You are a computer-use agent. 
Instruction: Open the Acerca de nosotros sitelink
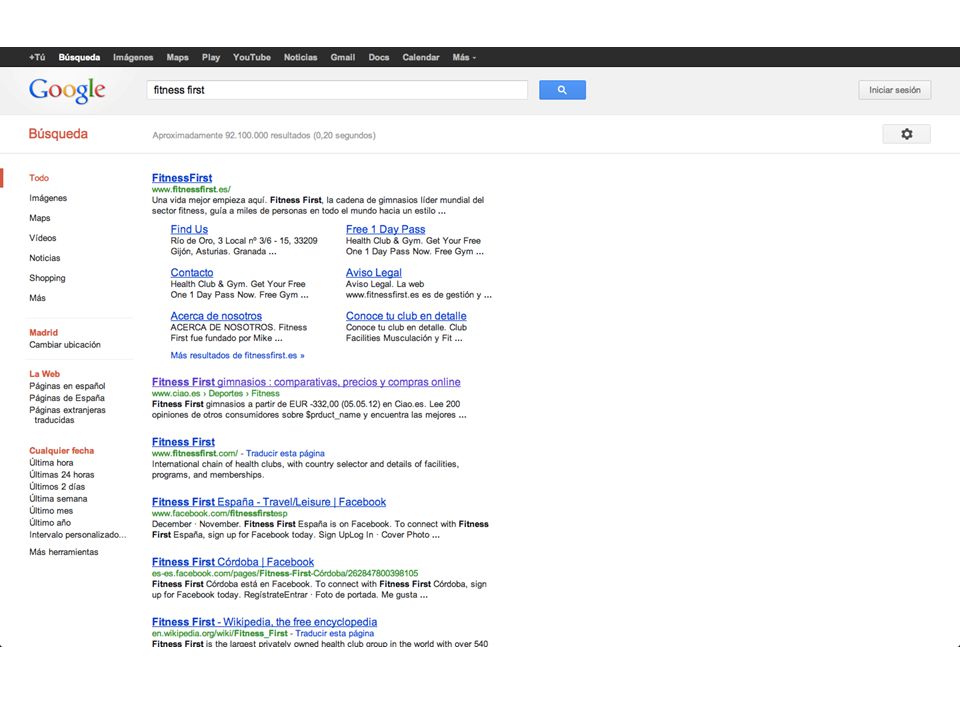click(216, 316)
